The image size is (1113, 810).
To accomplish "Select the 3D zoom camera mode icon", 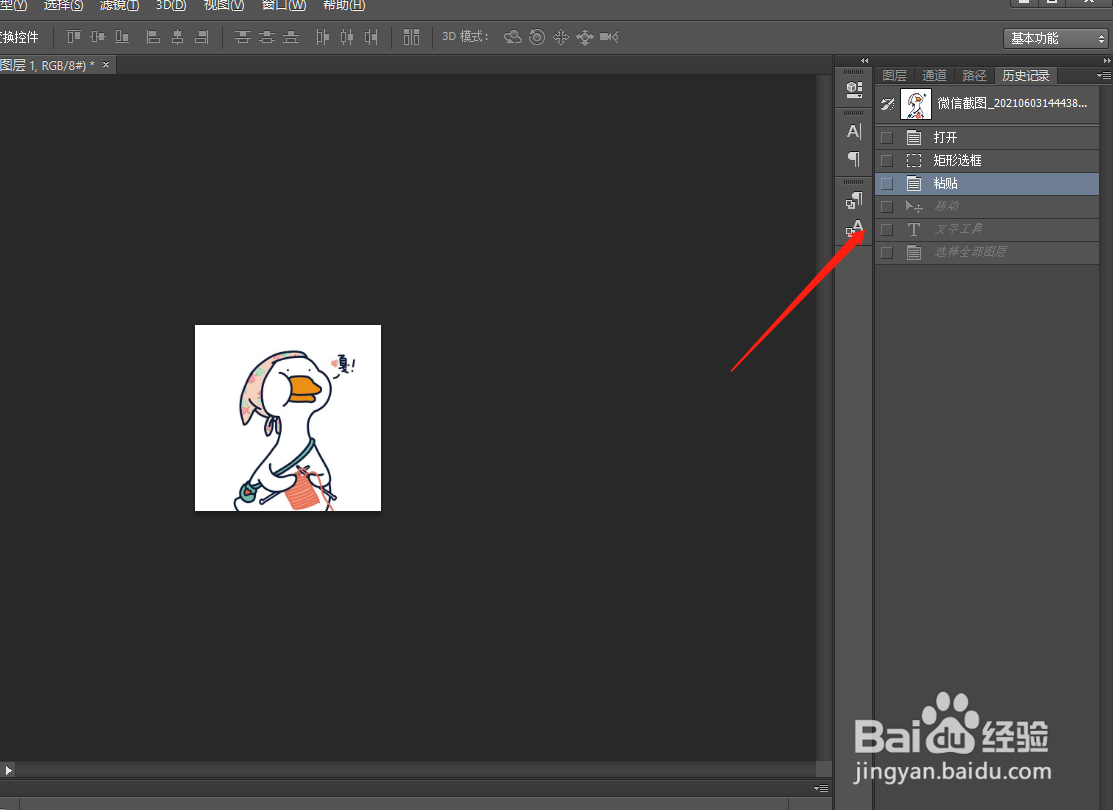I will (x=609, y=37).
